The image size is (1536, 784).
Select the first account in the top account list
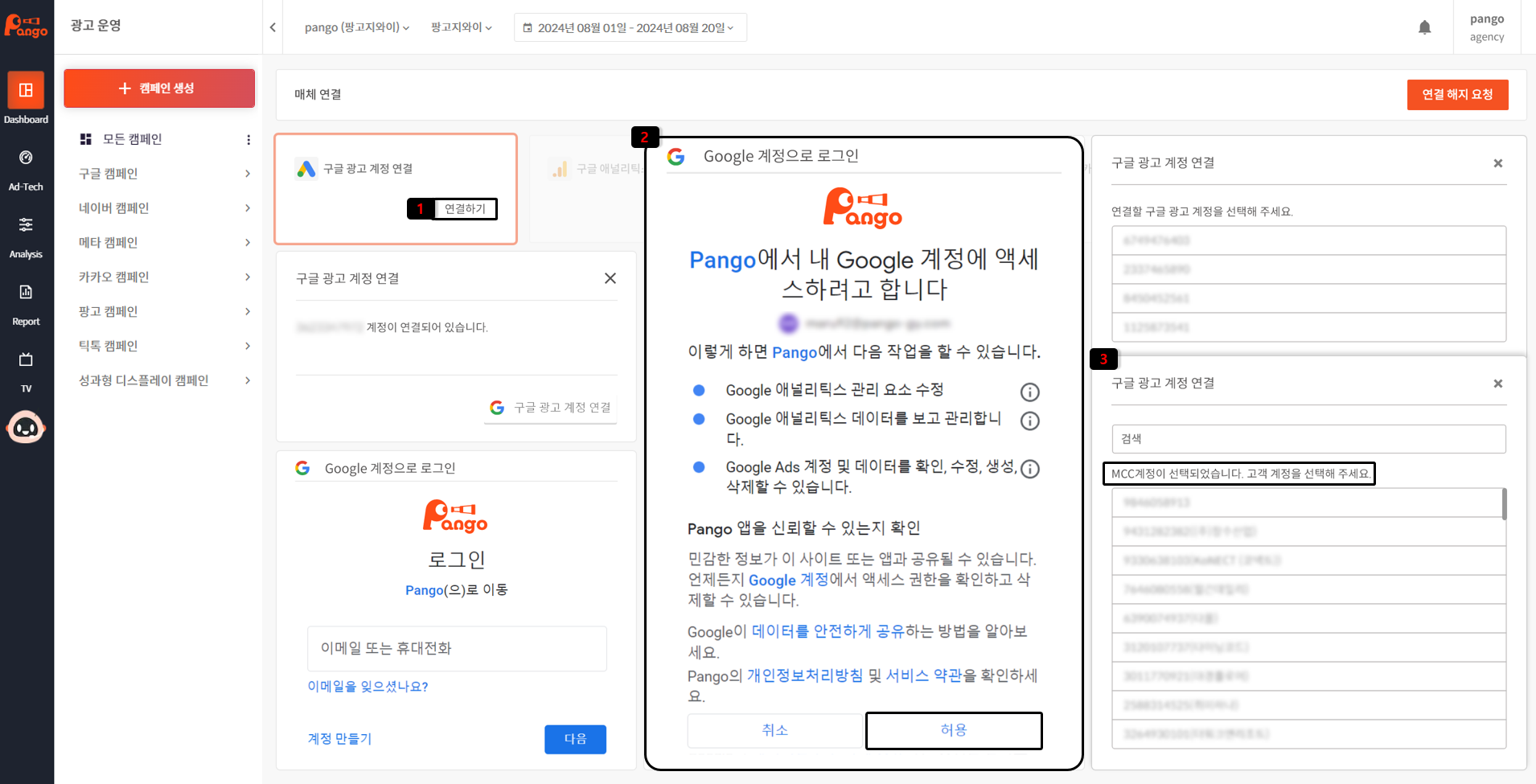point(1308,240)
